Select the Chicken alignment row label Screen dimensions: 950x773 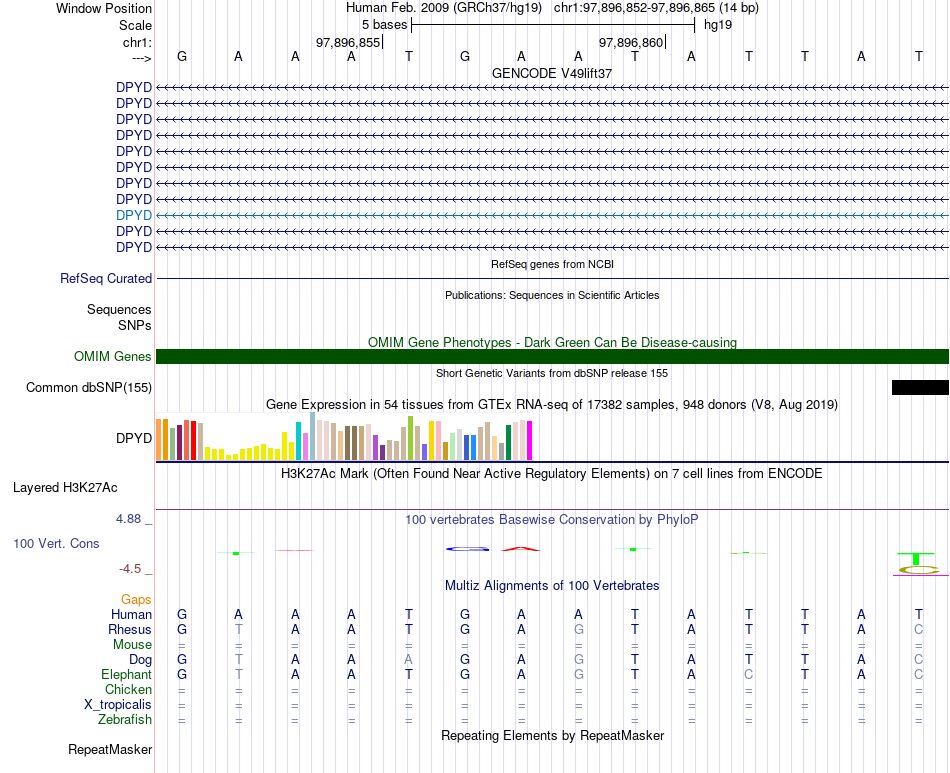coord(128,689)
